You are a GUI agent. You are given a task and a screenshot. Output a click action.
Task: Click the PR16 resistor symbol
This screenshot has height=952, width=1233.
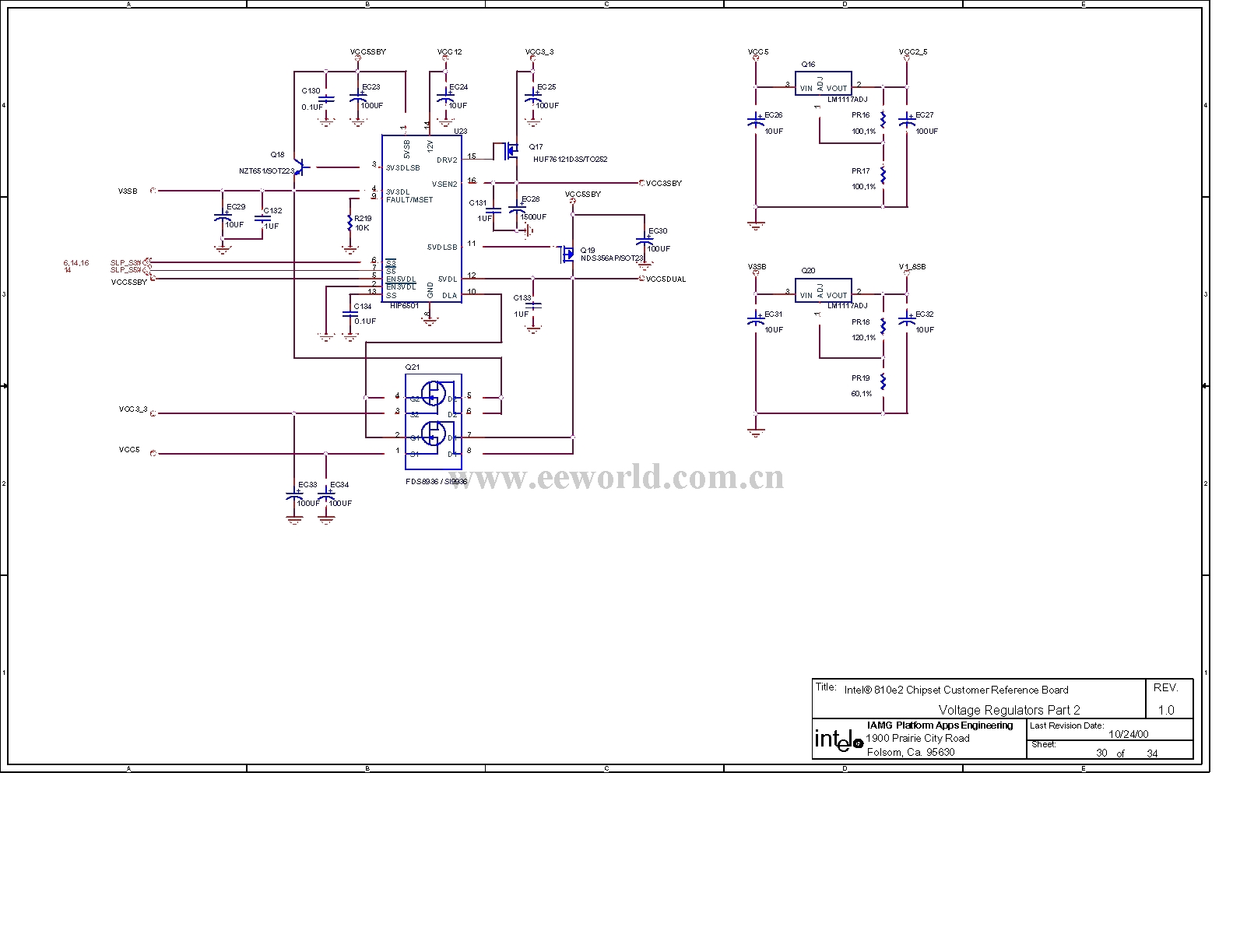coord(883,119)
